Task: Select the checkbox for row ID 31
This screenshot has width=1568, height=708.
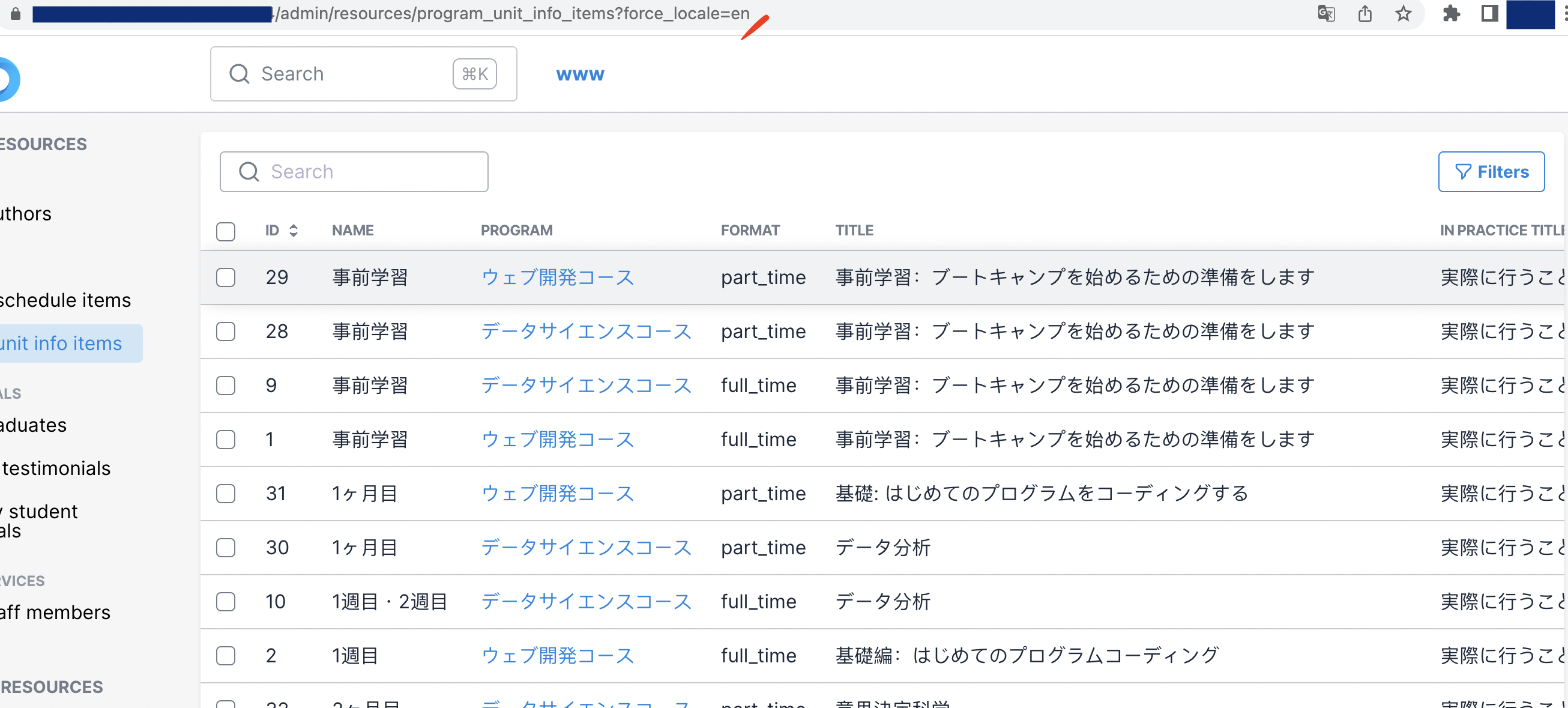Action: (x=226, y=494)
